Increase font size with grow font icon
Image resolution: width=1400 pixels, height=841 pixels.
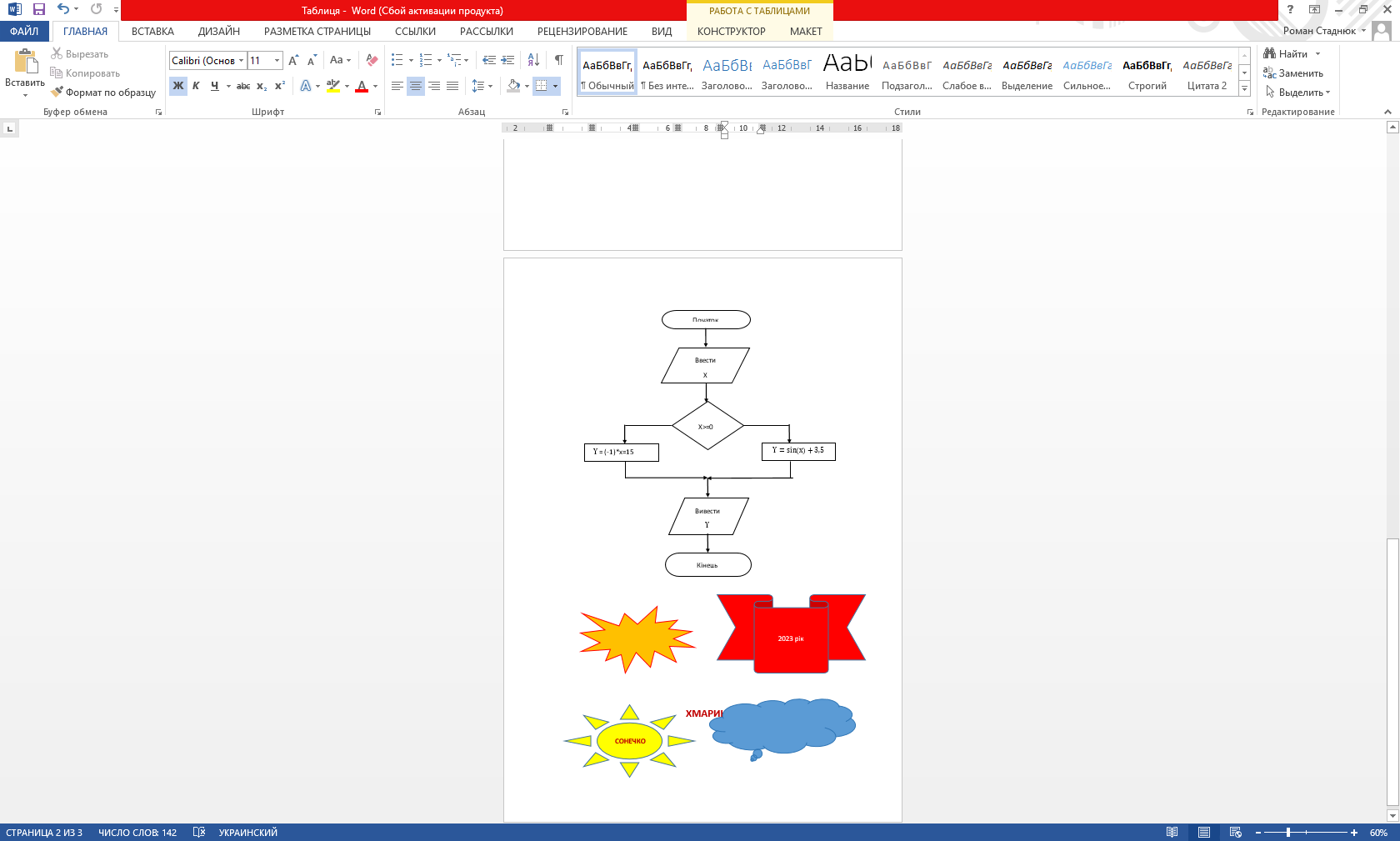pos(292,60)
